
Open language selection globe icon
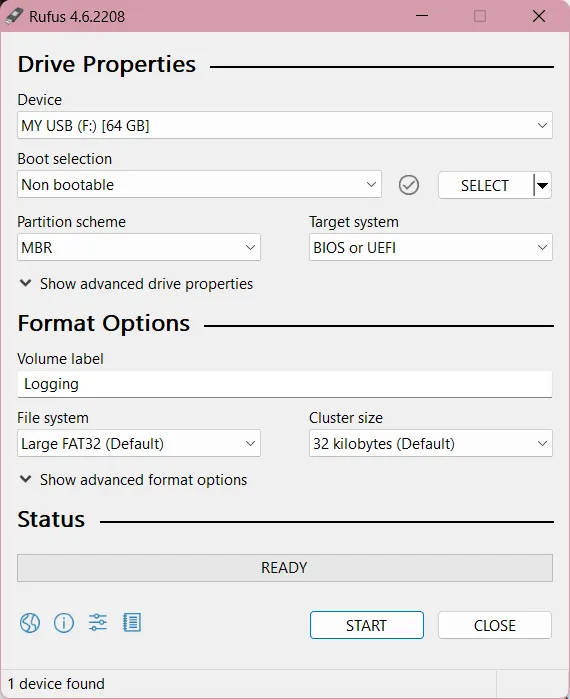click(x=30, y=623)
